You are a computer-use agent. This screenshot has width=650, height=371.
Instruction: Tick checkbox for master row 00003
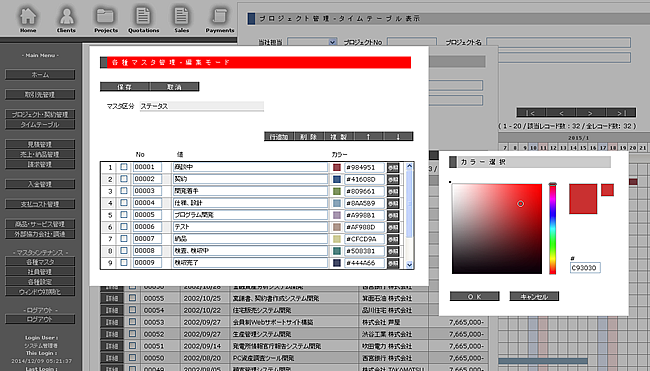[x=124, y=191]
